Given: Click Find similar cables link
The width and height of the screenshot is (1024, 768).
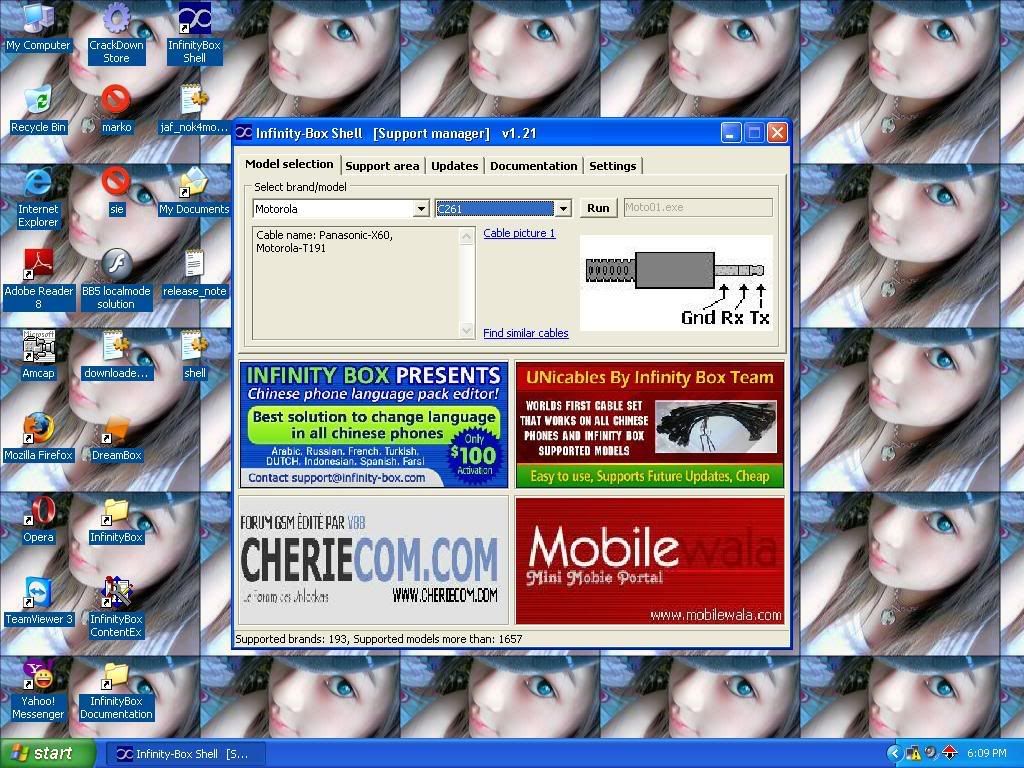Looking at the screenshot, I should point(526,333).
